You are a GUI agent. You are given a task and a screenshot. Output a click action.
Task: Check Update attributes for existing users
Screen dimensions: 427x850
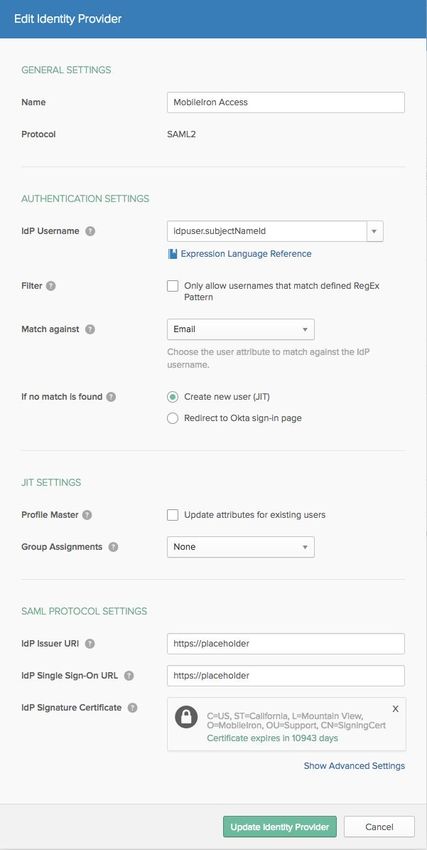(x=172, y=515)
